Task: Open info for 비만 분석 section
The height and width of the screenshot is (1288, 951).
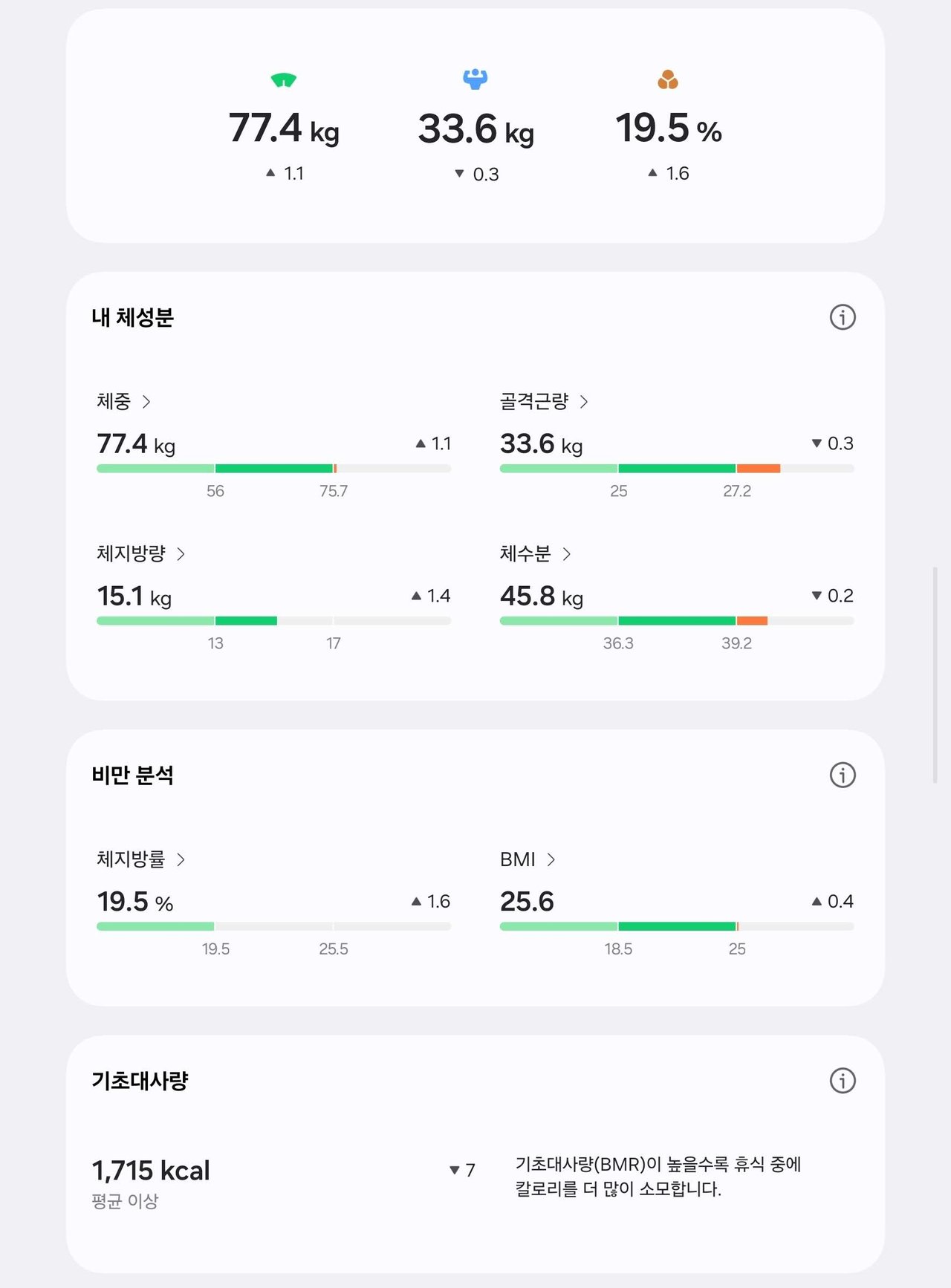Action: coord(843,775)
